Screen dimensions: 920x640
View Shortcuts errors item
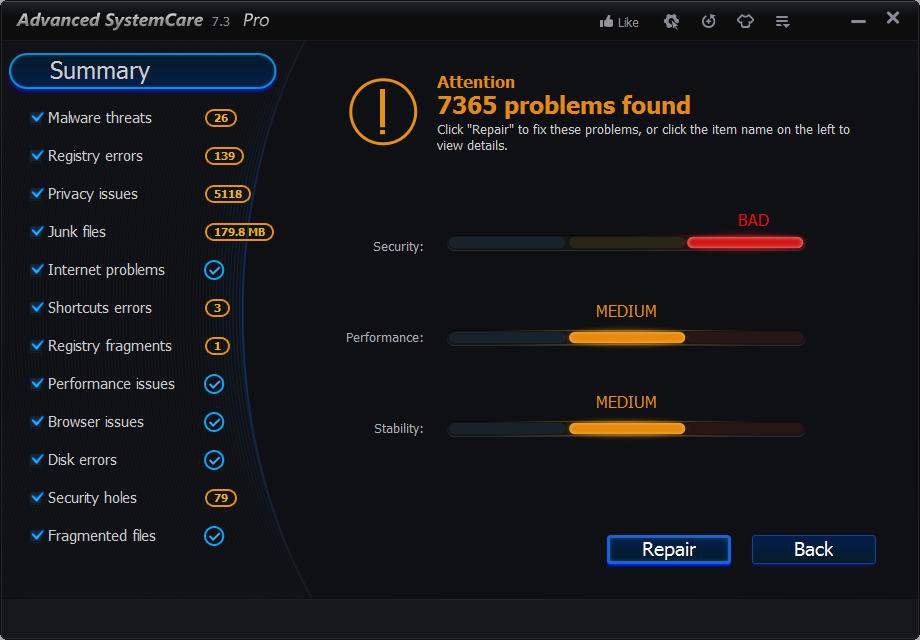coord(100,308)
